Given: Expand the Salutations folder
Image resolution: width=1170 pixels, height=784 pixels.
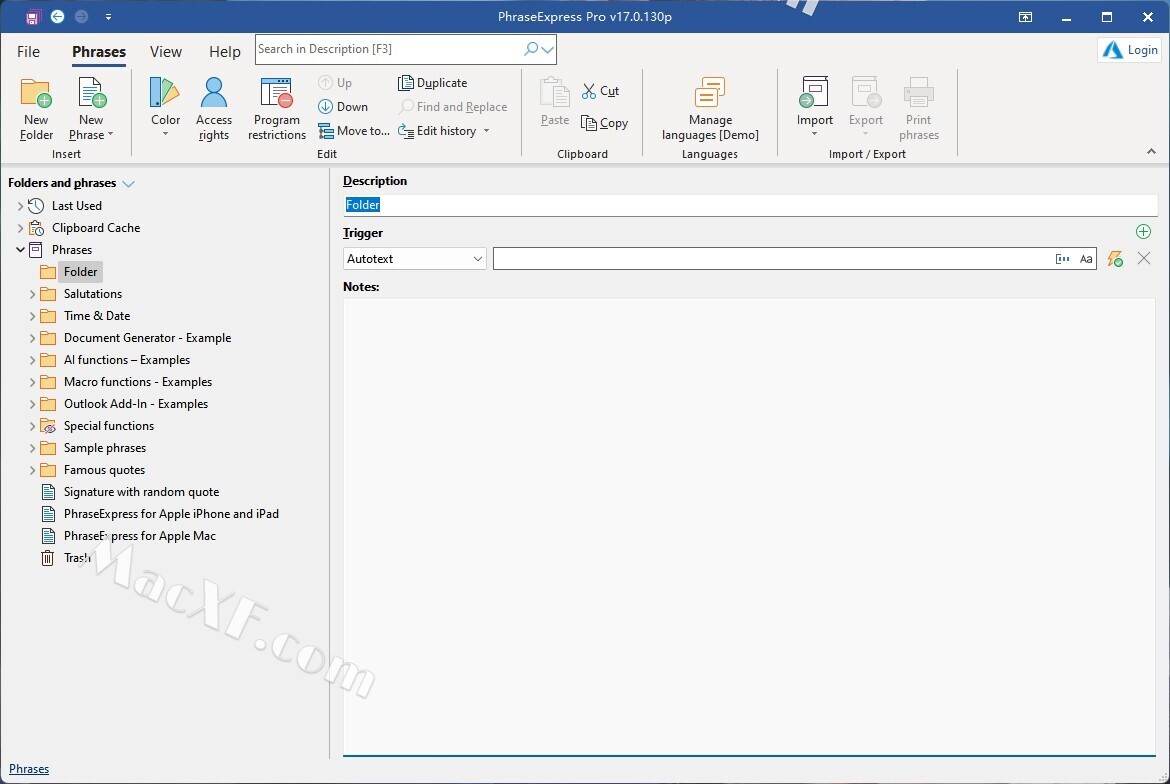Looking at the screenshot, I should tap(32, 295).
